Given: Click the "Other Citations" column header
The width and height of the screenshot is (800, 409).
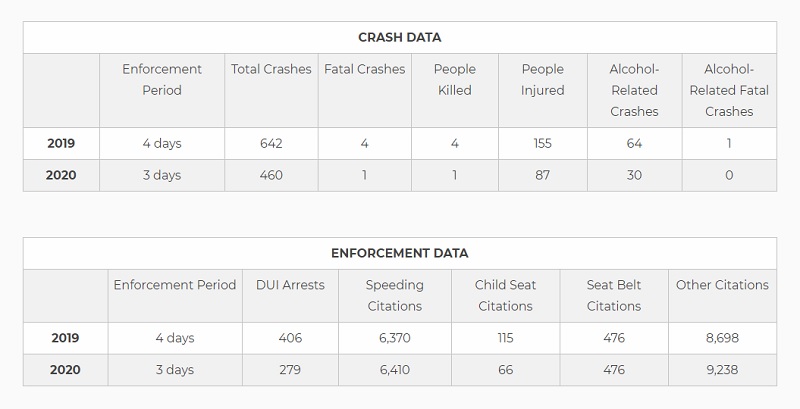Looking at the screenshot, I should pos(722,285).
